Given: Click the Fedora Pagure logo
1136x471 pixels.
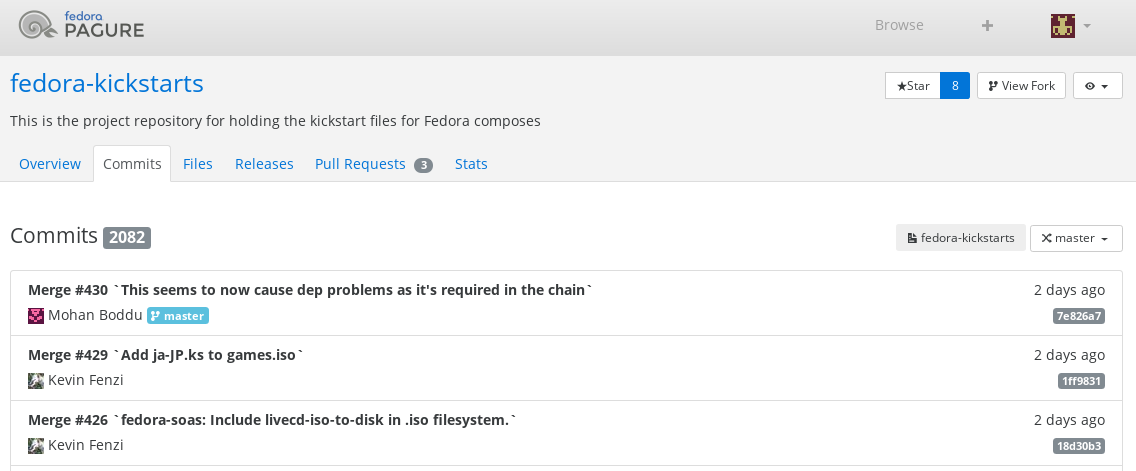Looking at the screenshot, I should [82, 25].
